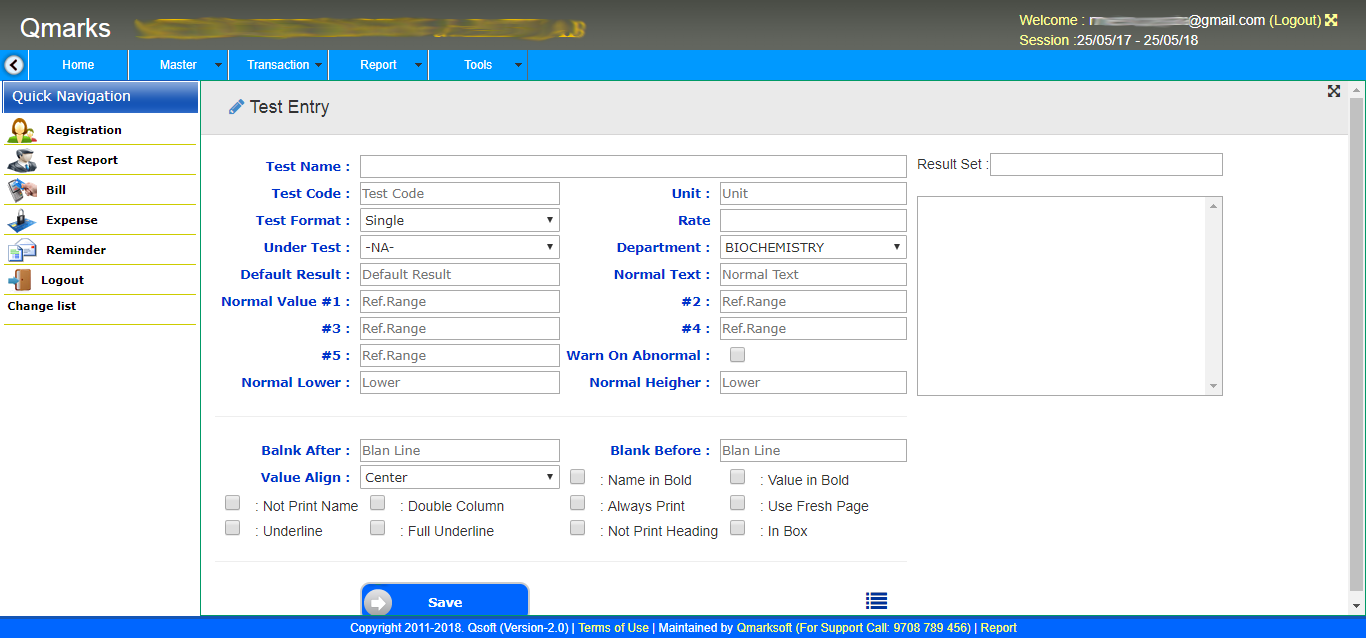Open the Master menu
The image size is (1366, 638).
pyautogui.click(x=177, y=64)
